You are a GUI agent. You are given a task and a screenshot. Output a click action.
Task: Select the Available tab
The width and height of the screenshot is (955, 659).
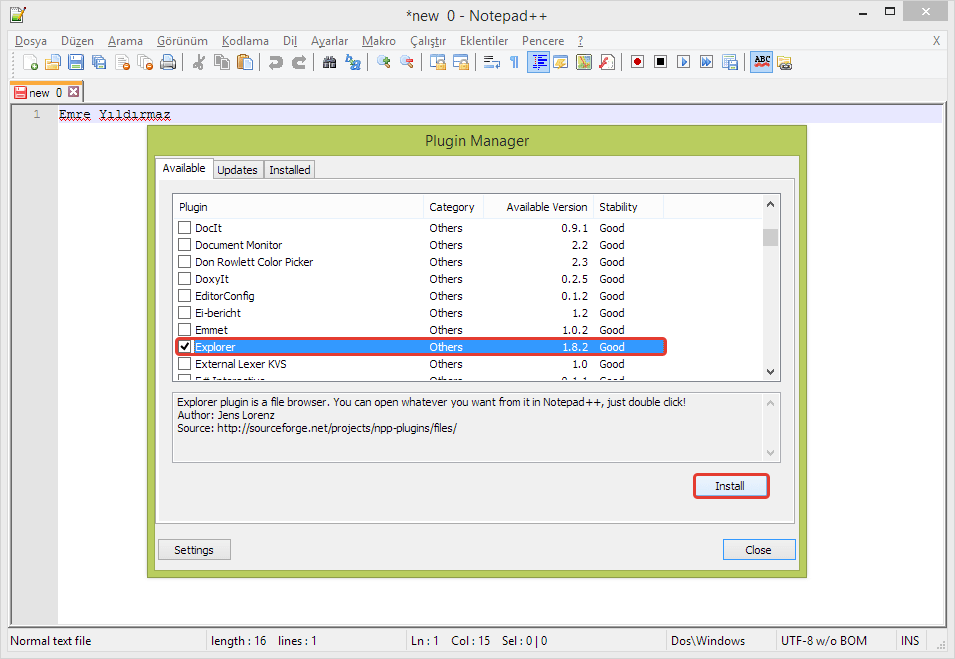pyautogui.click(x=184, y=168)
